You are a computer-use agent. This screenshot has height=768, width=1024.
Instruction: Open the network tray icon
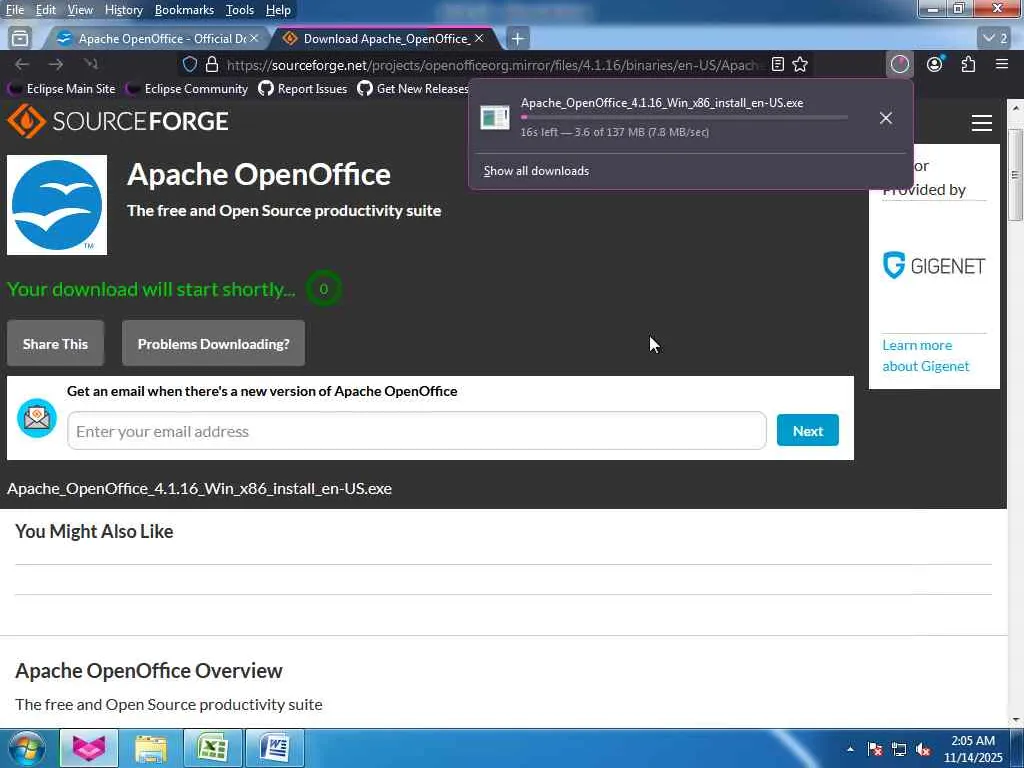click(x=899, y=749)
